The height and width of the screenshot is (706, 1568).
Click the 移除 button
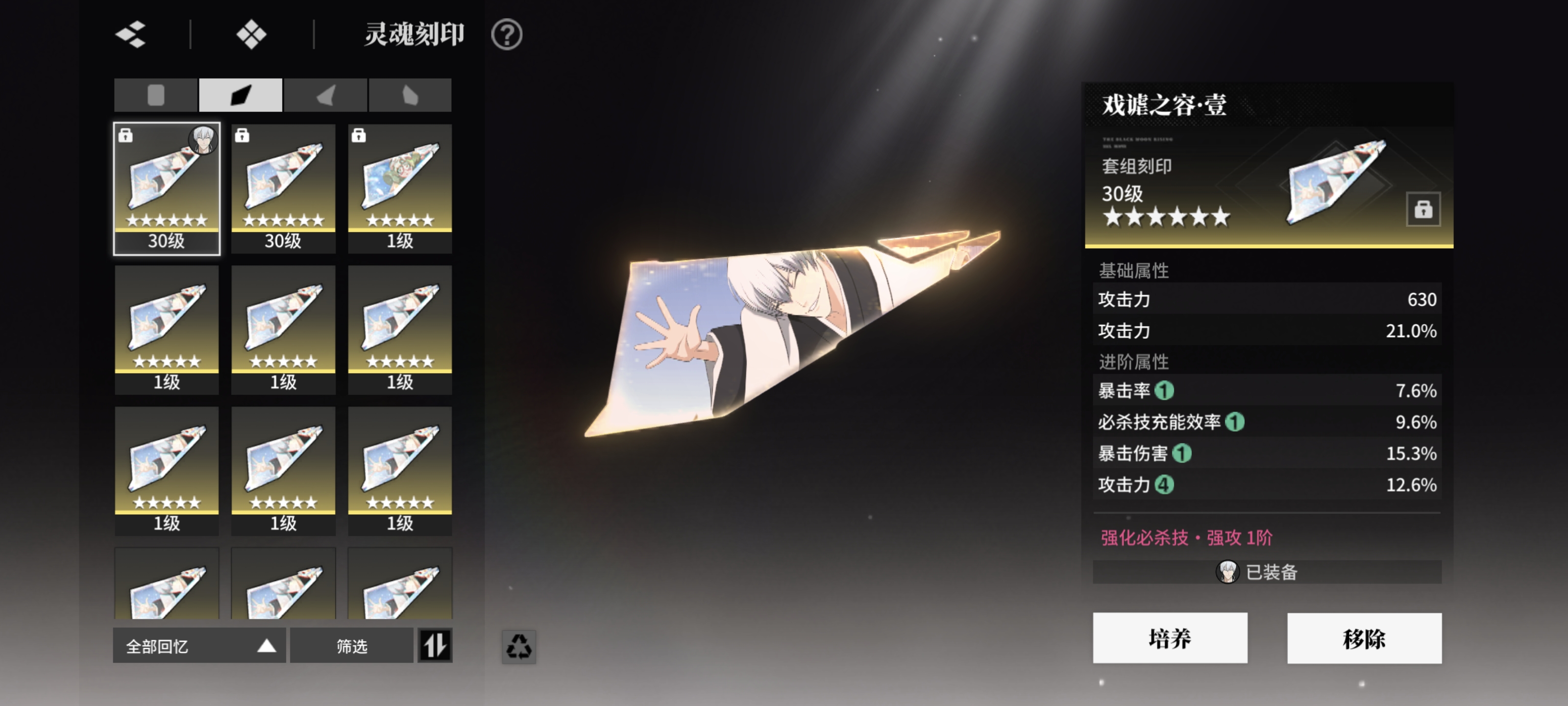pyautogui.click(x=1364, y=638)
